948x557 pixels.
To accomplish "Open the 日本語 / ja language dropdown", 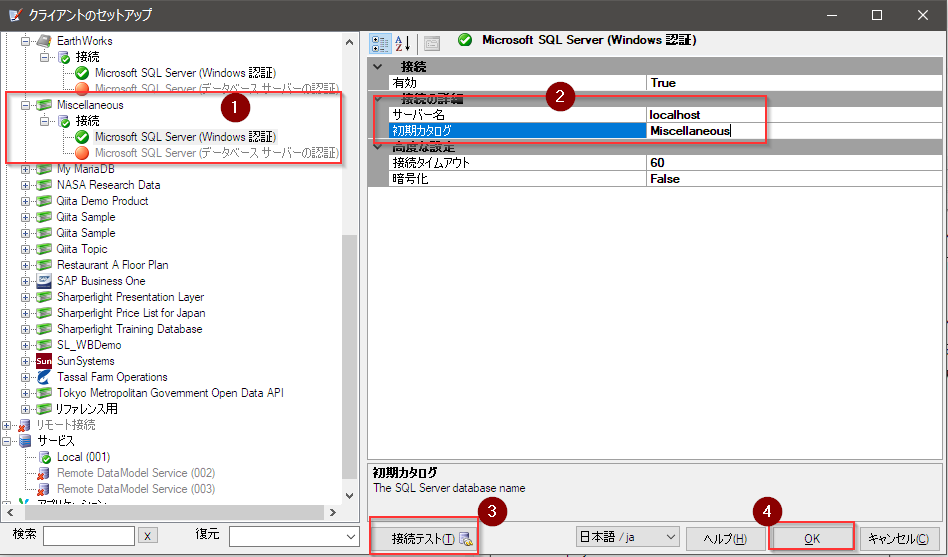I will (x=669, y=536).
